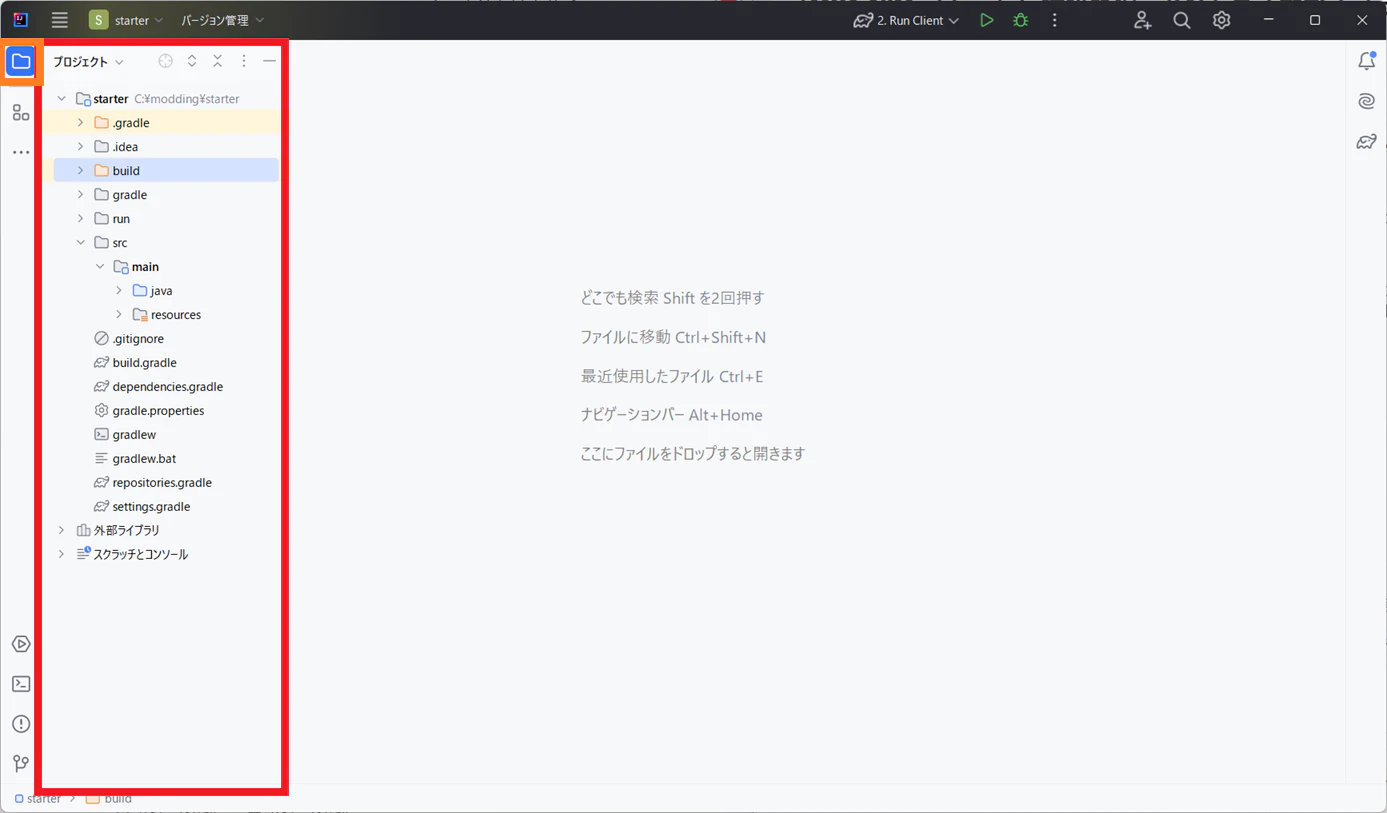
Task: Open the Structure tool window icon
Action: pyautogui.click(x=21, y=112)
